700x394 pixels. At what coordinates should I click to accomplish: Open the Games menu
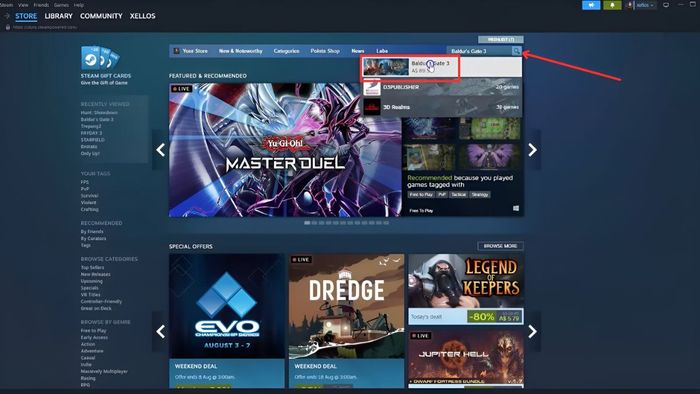[x=61, y=5]
